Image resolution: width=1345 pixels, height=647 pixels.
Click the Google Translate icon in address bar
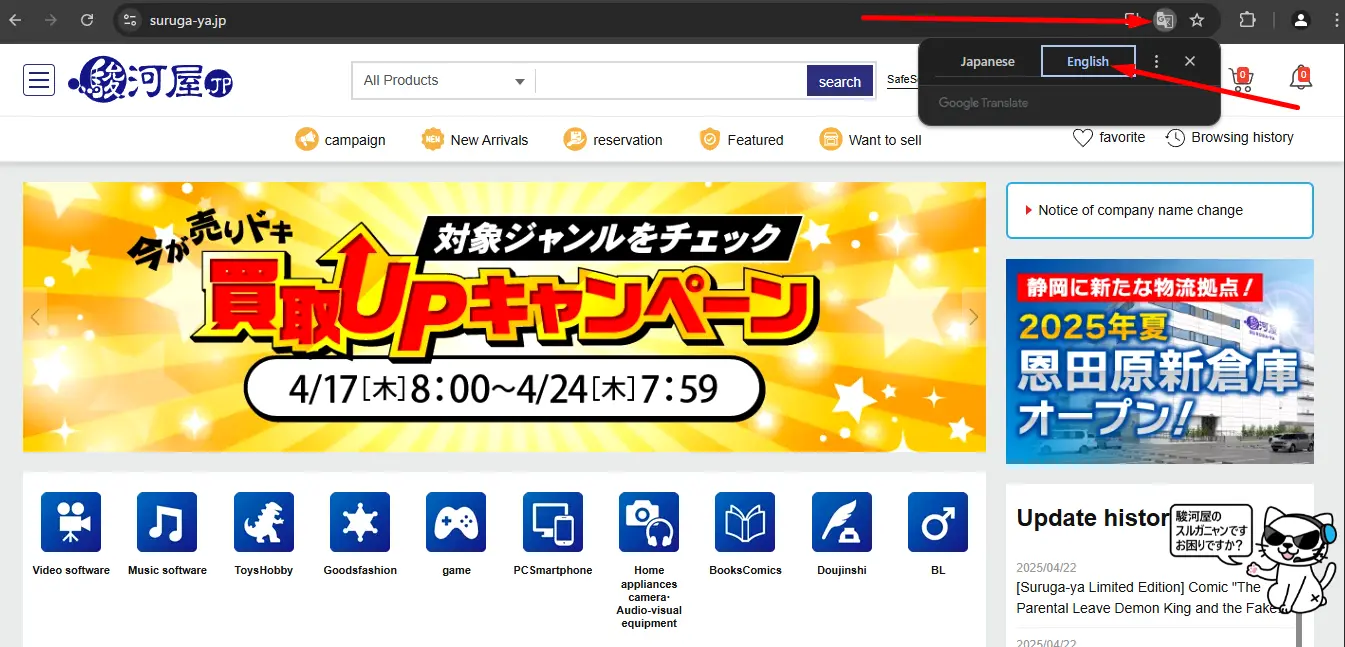[1164, 20]
